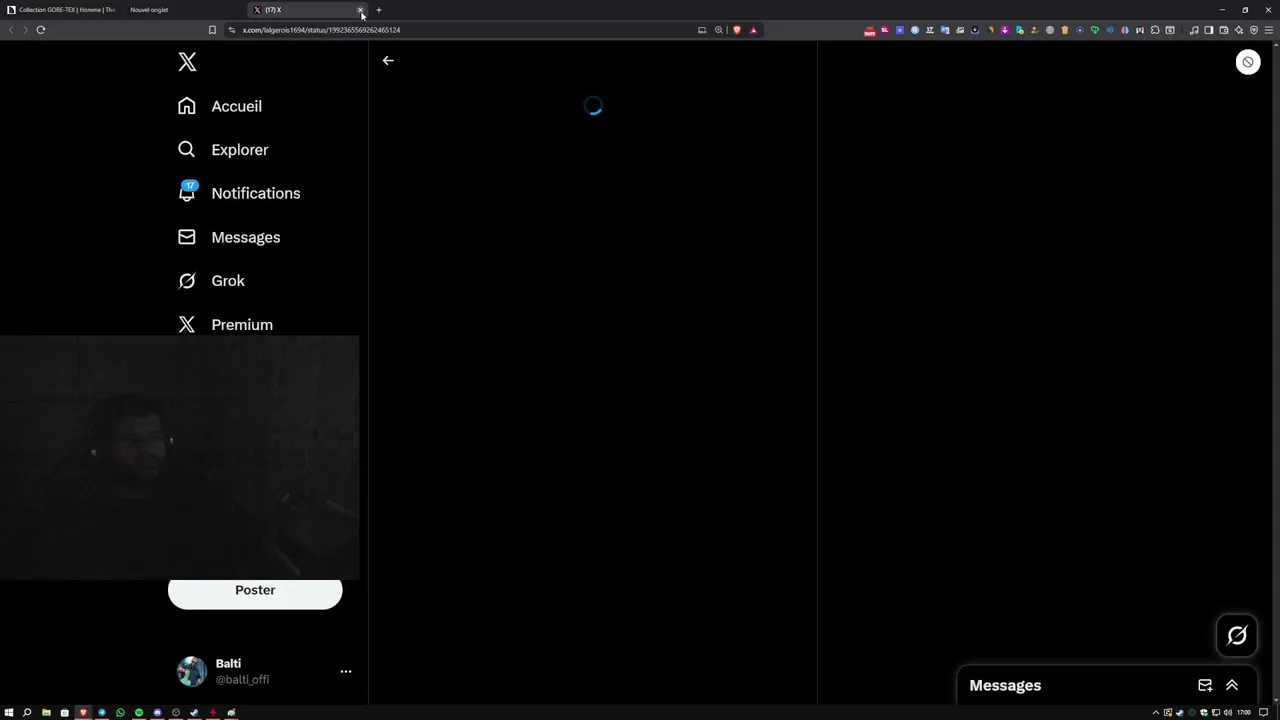The width and height of the screenshot is (1280, 720).
Task: Toggle the browser sidebar panel
Action: click(x=1208, y=30)
